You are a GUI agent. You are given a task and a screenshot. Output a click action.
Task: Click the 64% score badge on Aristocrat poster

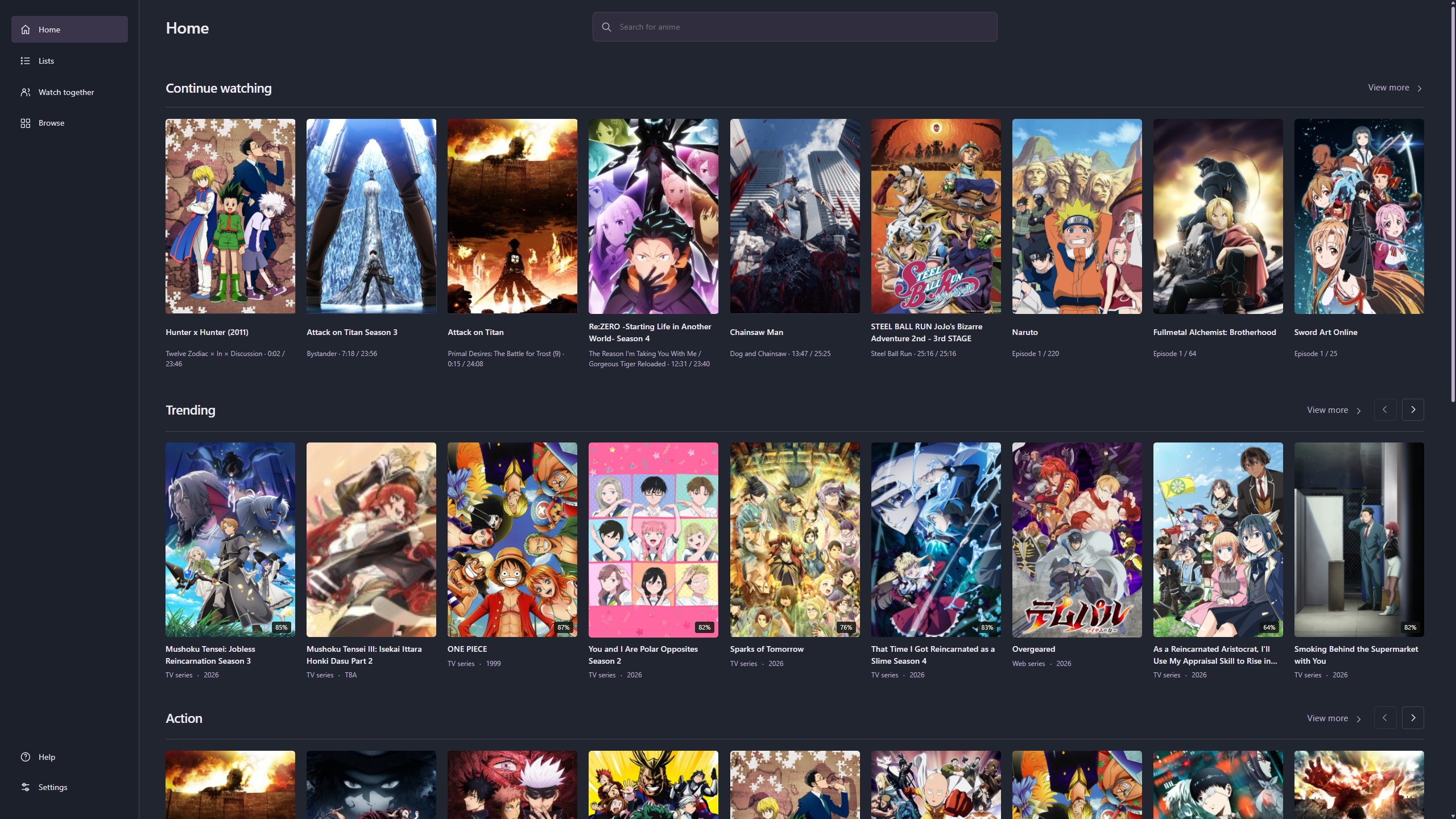[x=1269, y=627]
